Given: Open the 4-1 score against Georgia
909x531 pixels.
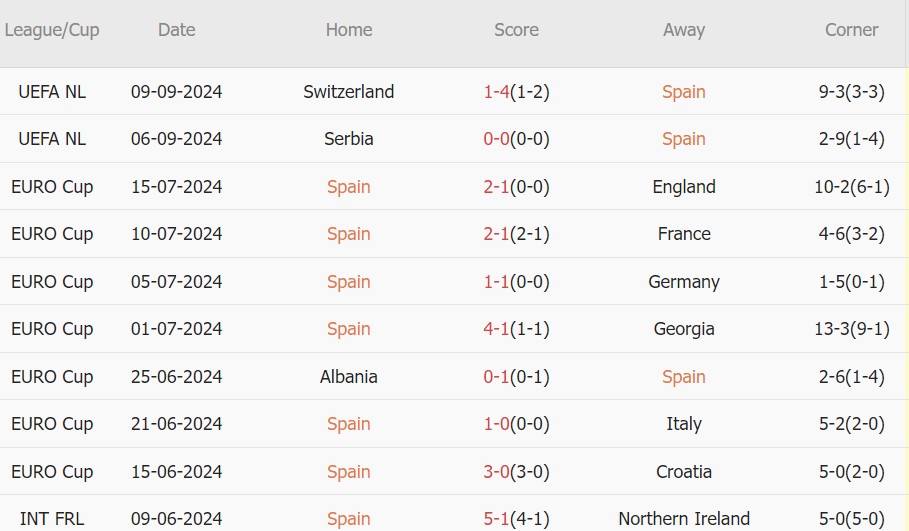Looking at the screenshot, I should pyautogui.click(x=497, y=329).
